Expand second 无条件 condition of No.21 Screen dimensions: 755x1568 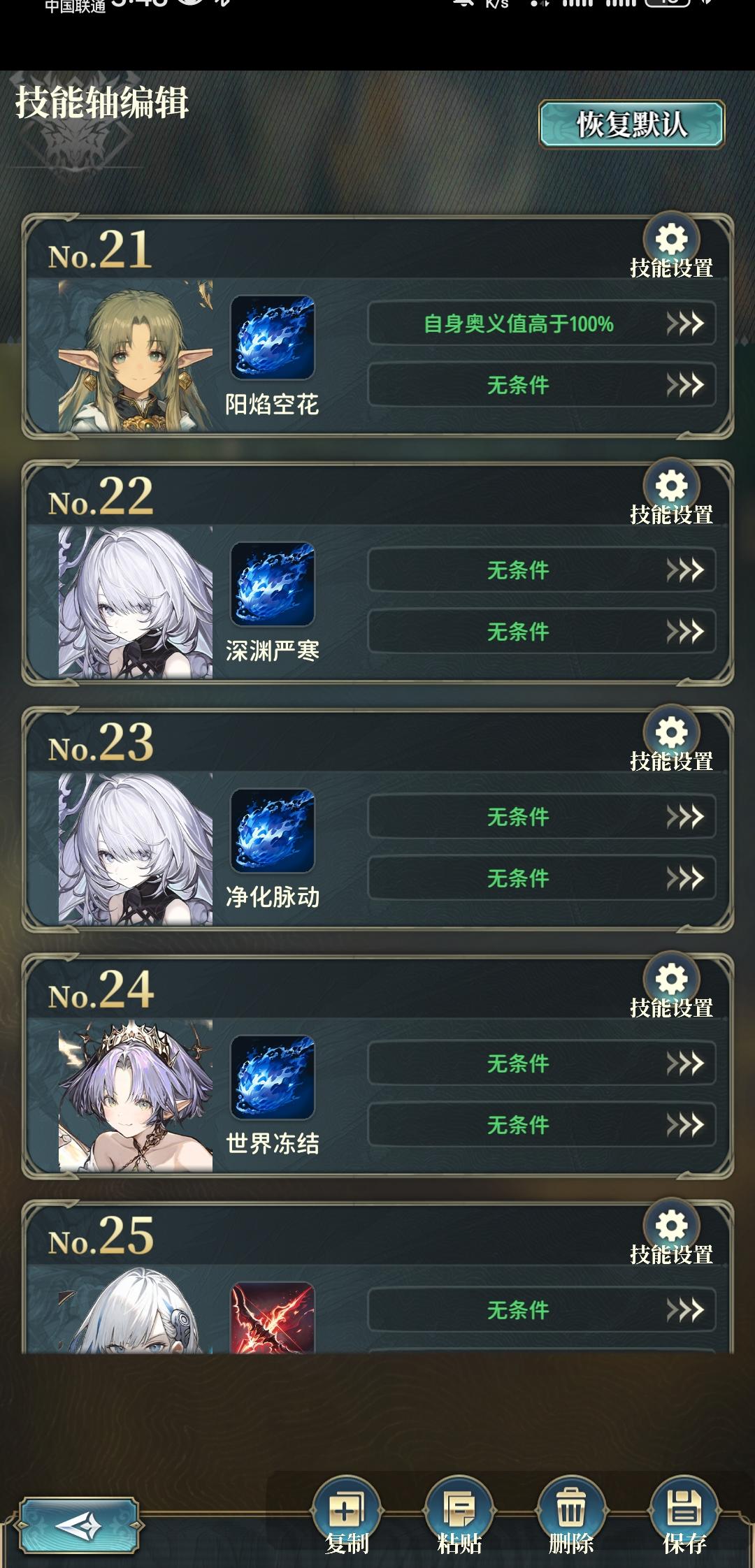[x=542, y=384]
